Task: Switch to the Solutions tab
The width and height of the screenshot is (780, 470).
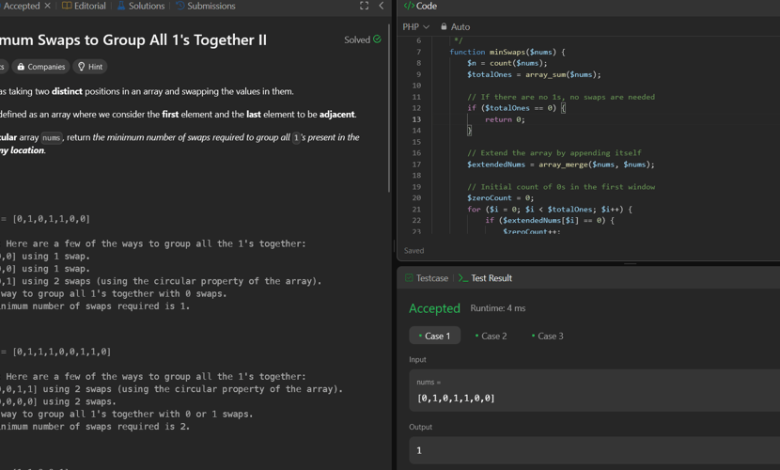Action: point(140,6)
